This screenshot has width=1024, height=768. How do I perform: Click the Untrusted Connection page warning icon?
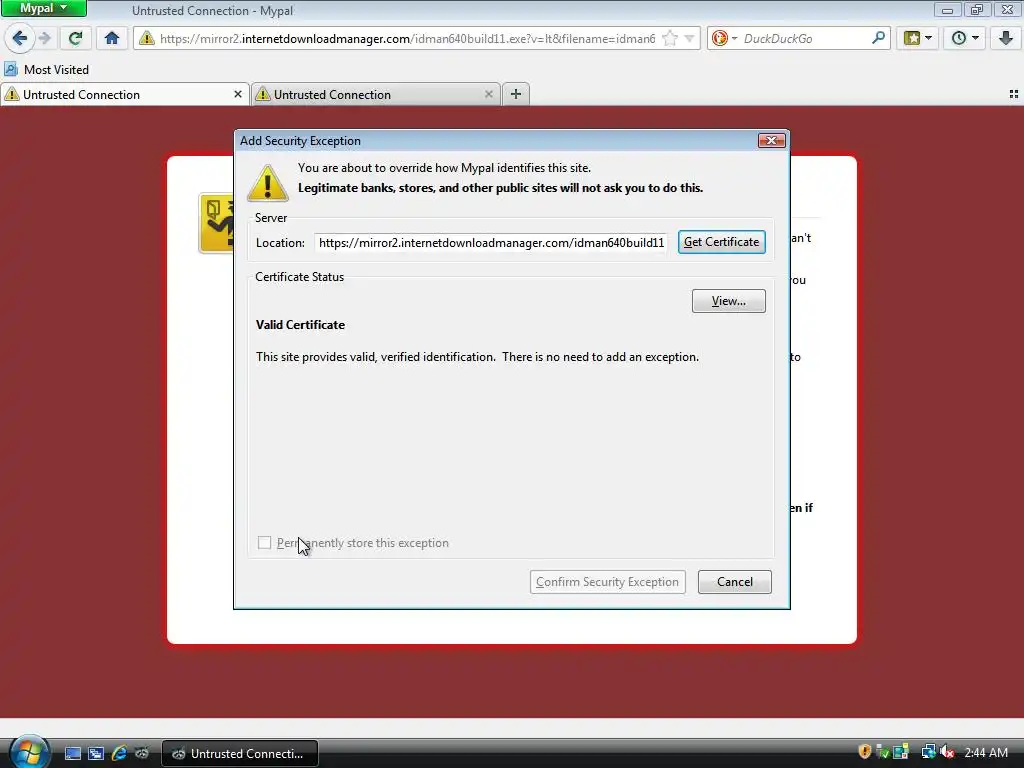pyautogui.click(x=216, y=223)
